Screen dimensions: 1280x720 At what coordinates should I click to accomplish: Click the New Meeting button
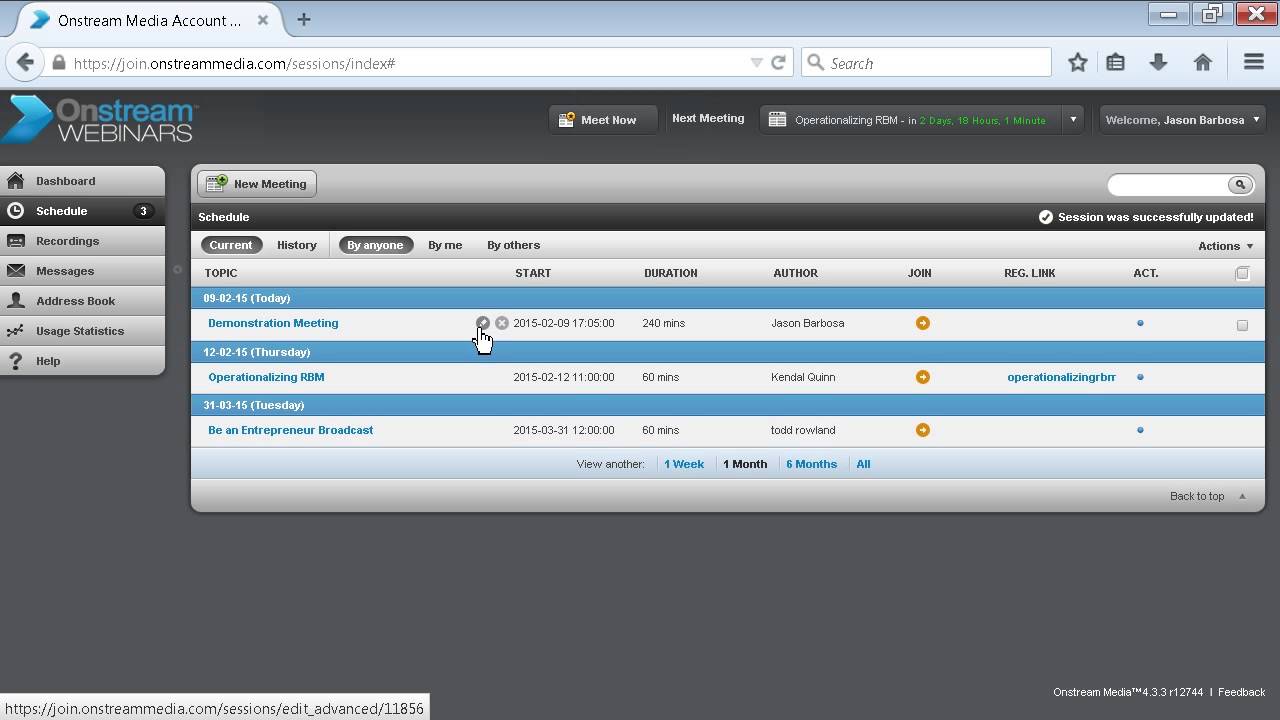[x=257, y=184]
